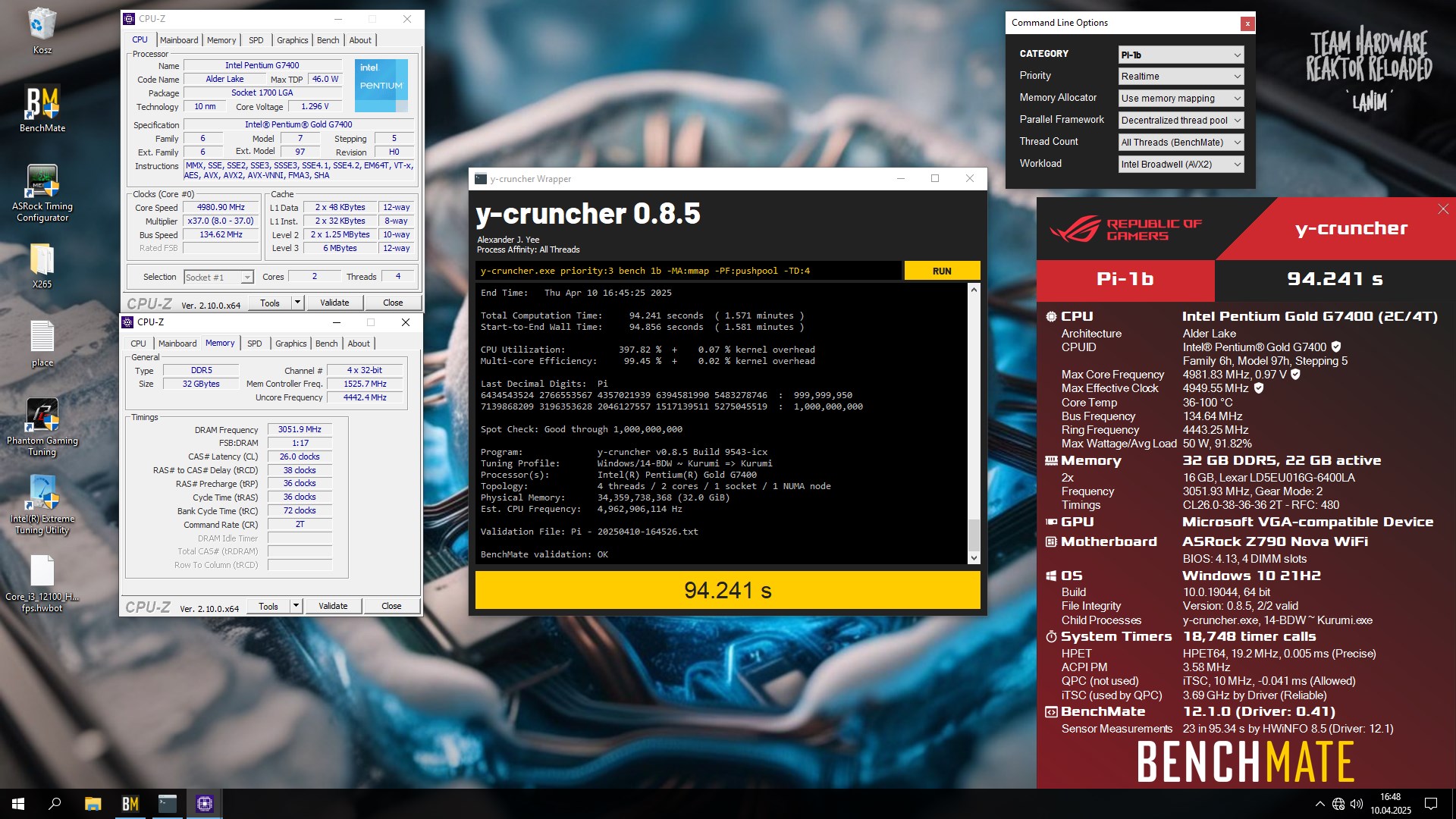Open CPU tab in lower CPU-Z window
This screenshot has width=1456, height=819.
pyautogui.click(x=138, y=344)
